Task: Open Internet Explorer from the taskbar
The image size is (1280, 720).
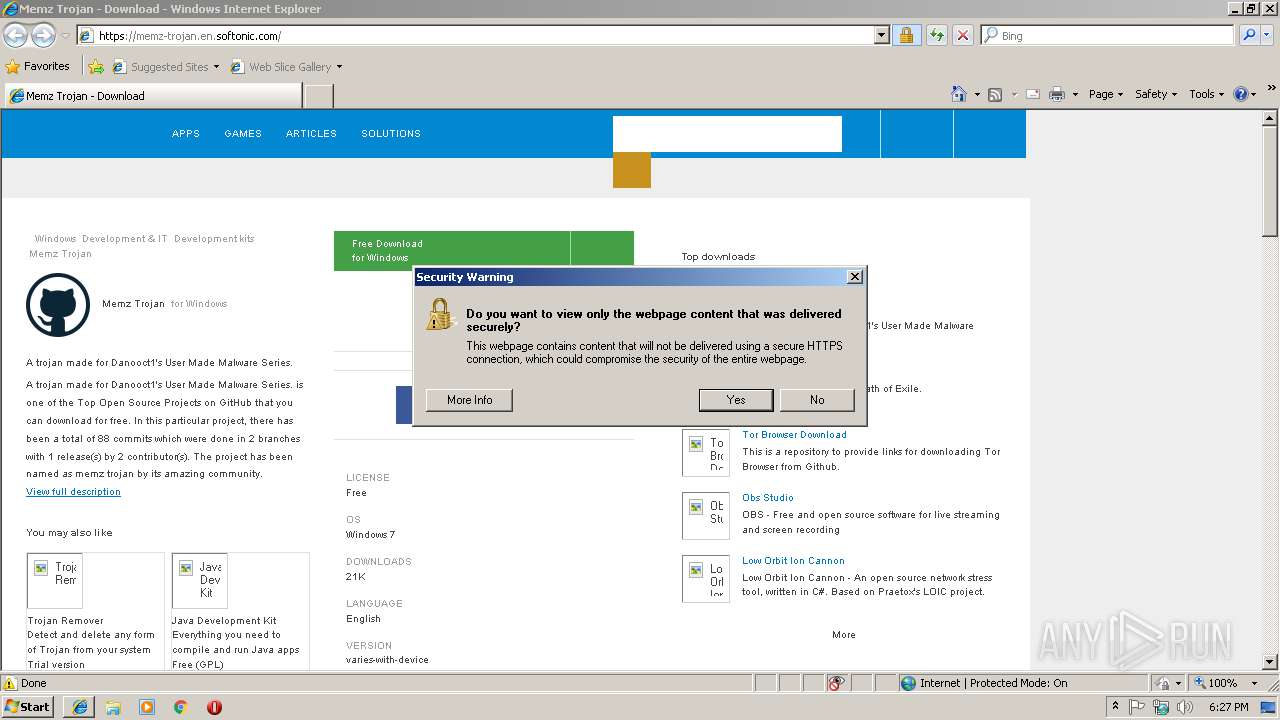Action: pyautogui.click(x=79, y=707)
